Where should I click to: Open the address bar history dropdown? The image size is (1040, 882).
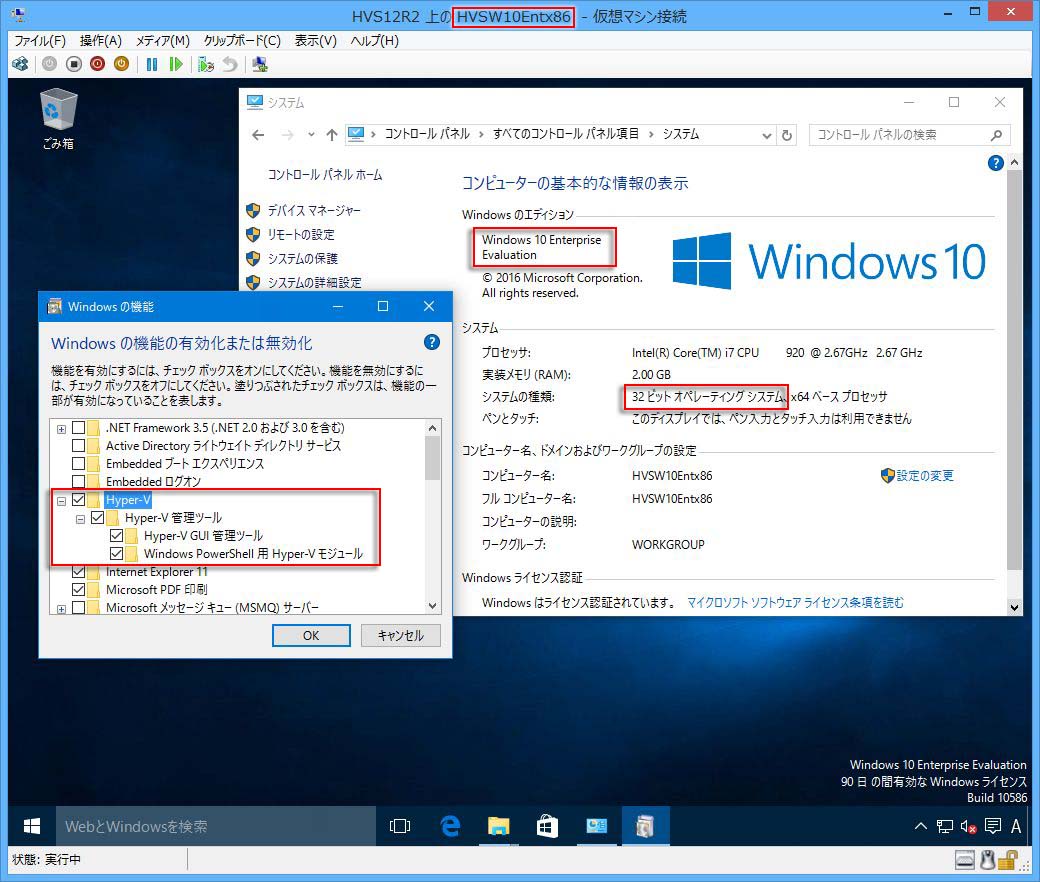point(766,135)
